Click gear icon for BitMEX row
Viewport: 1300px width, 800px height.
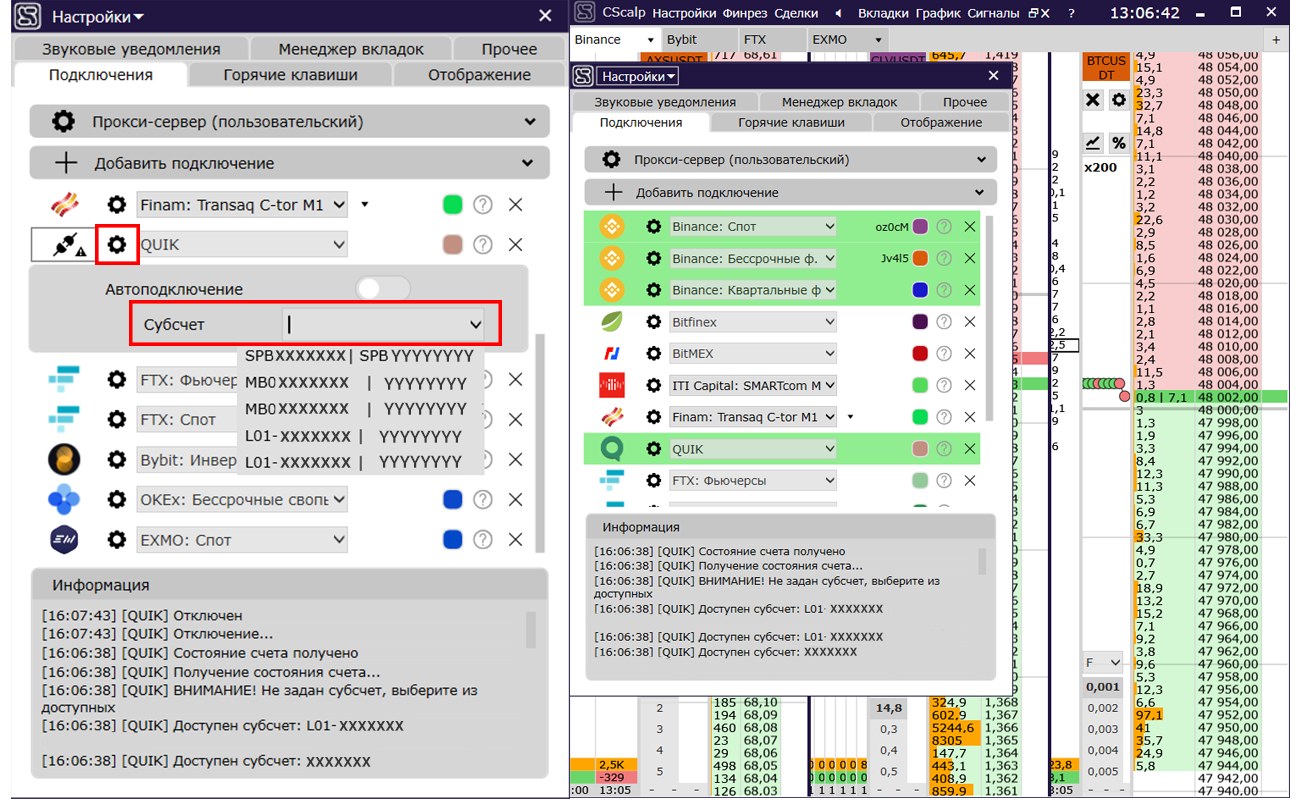tap(653, 354)
